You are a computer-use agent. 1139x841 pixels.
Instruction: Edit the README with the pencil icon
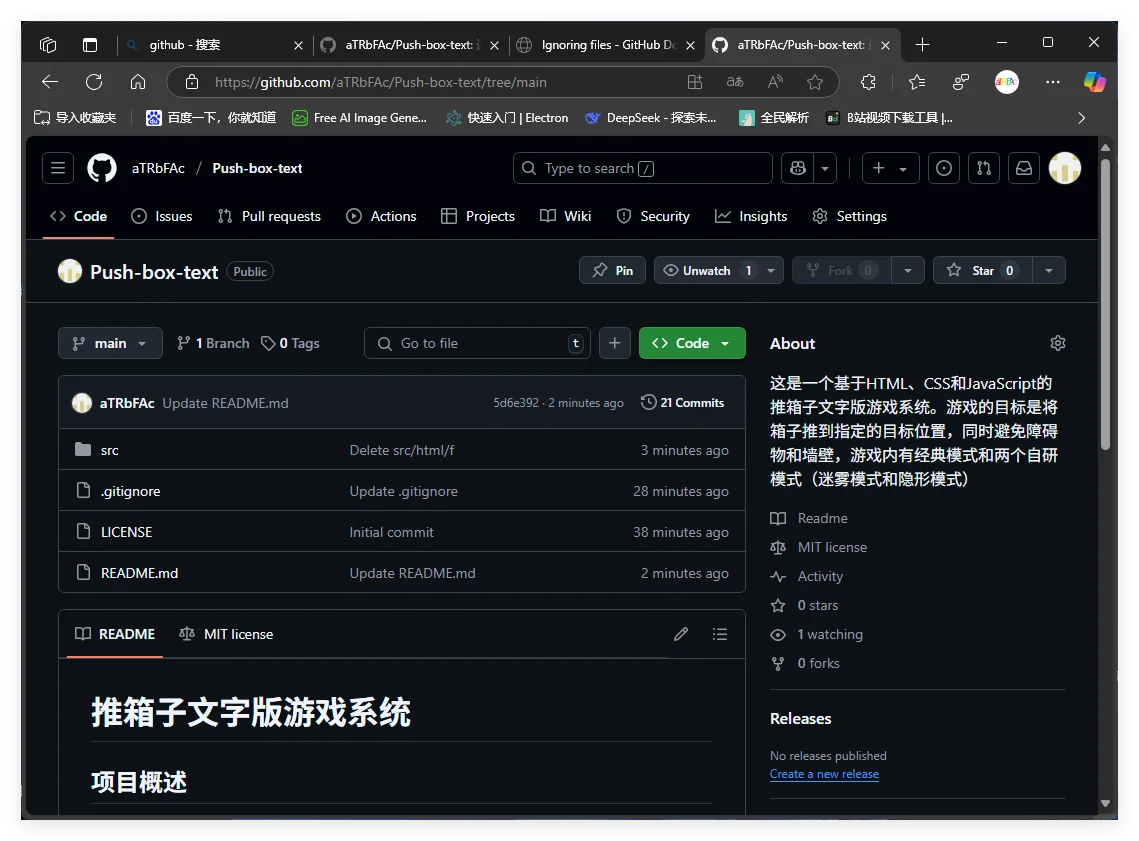coord(681,633)
